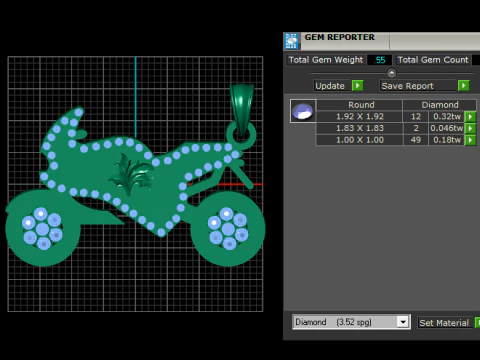Click the Gem Reporter panel icon
The image size is (480, 360).
coord(291,41)
